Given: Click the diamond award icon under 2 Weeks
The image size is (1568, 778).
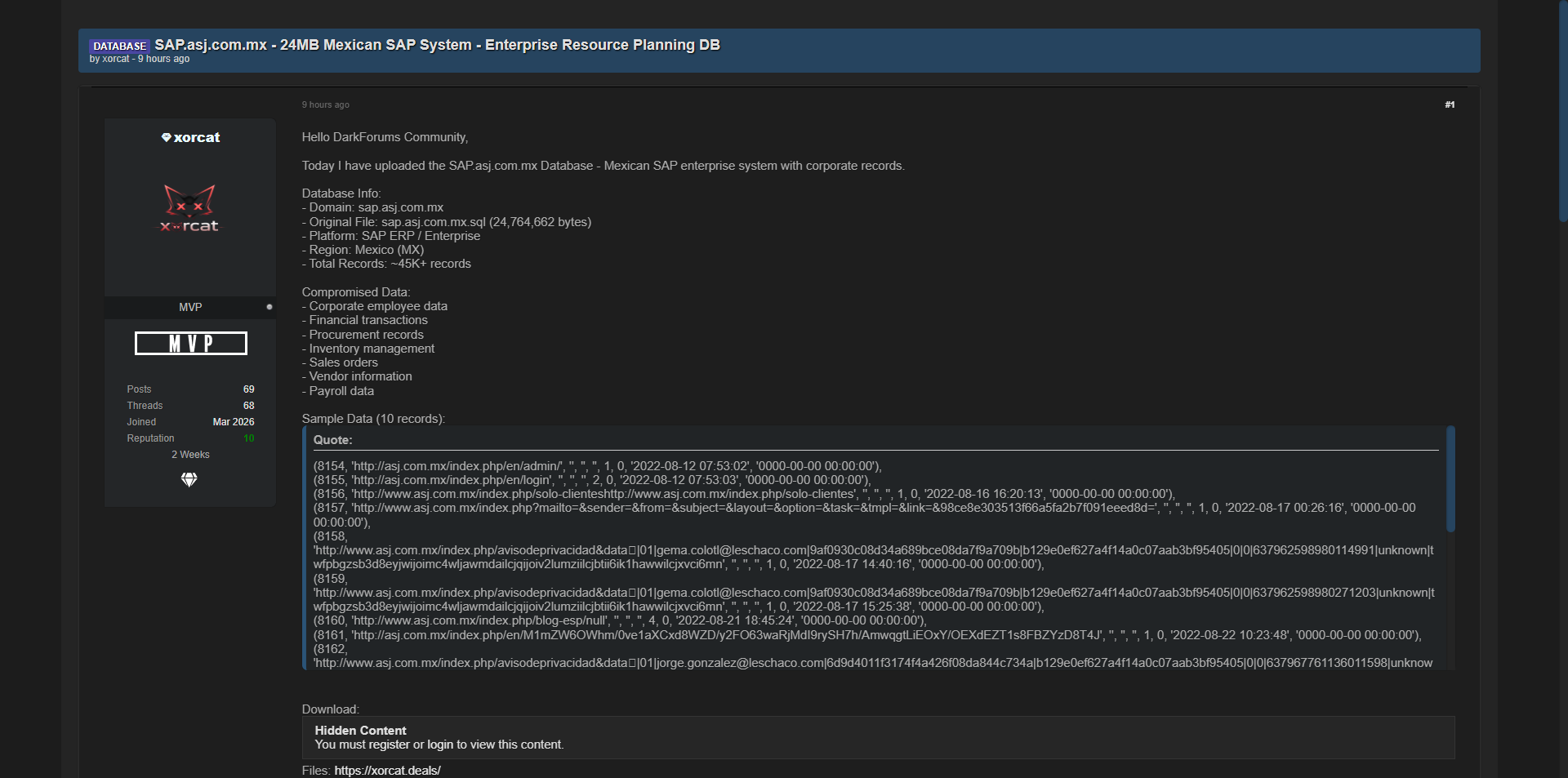Looking at the screenshot, I should click(x=189, y=480).
